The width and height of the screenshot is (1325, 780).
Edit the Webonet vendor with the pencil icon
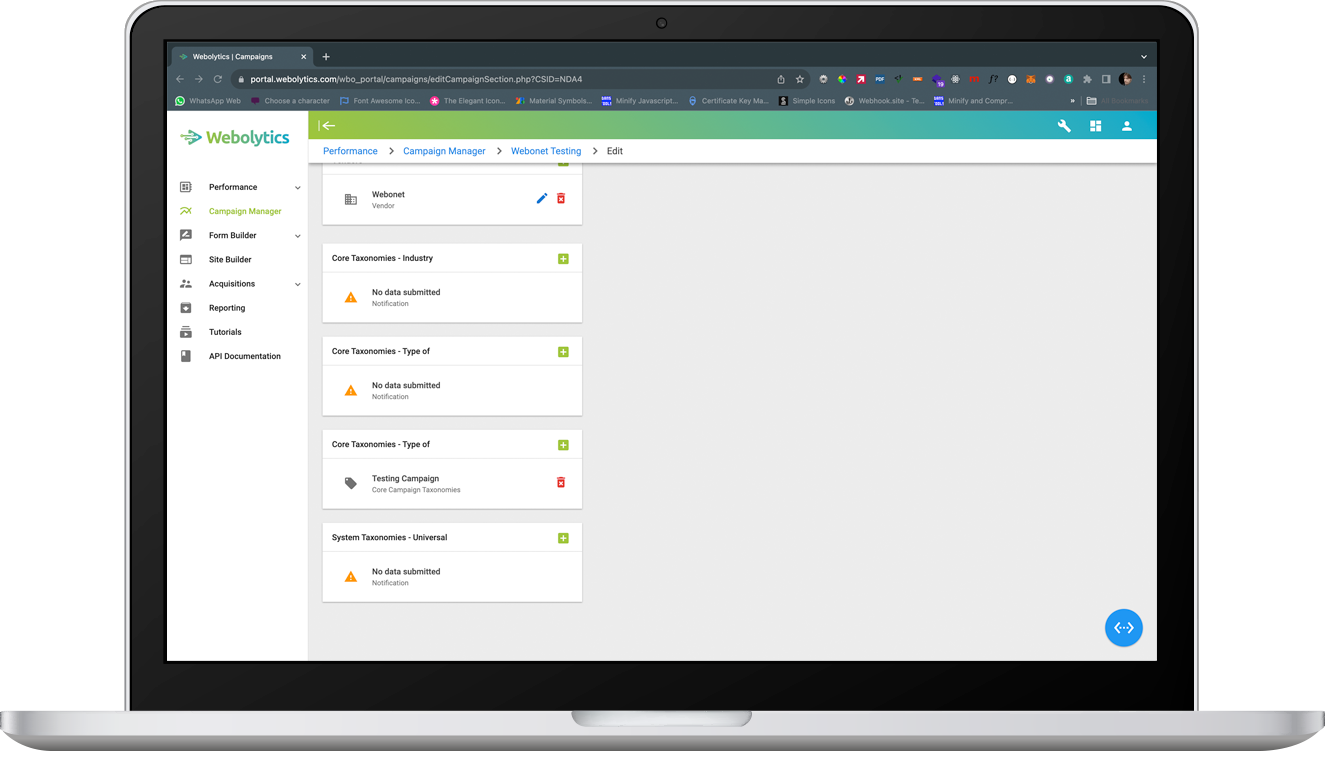(542, 199)
